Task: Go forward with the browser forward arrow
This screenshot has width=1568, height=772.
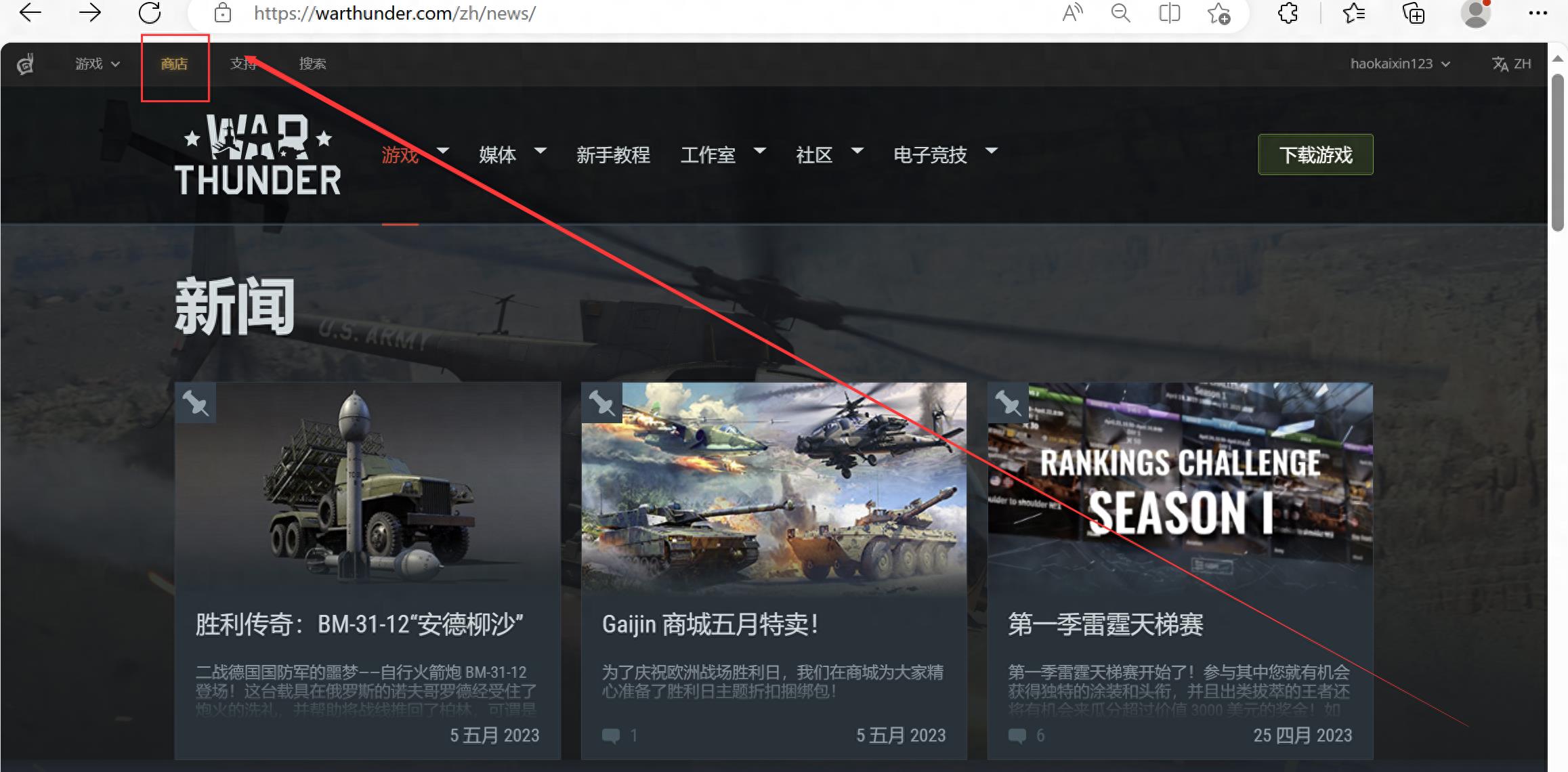Action: [x=89, y=12]
